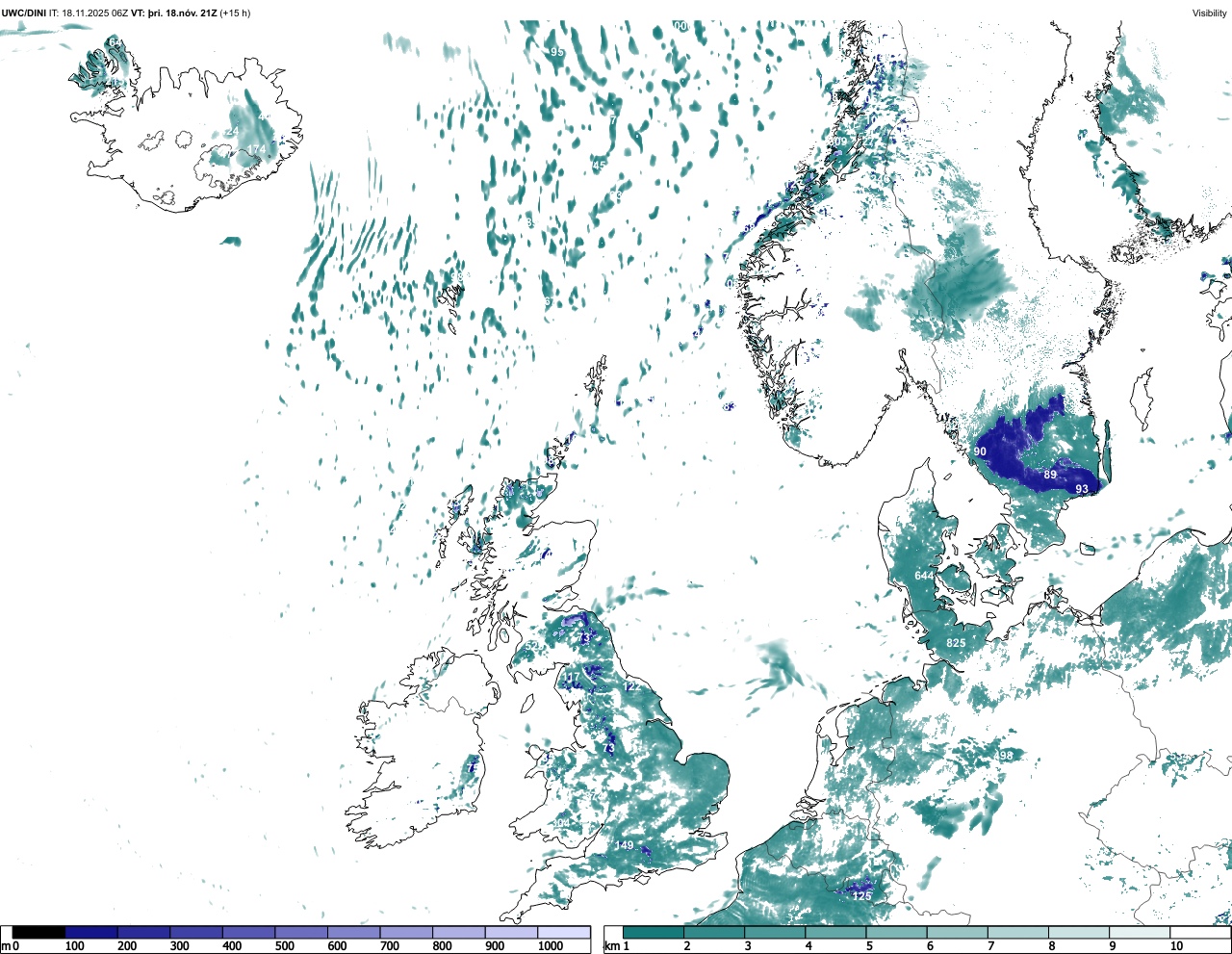Click the '825' value over southern Denmark

coord(956,643)
